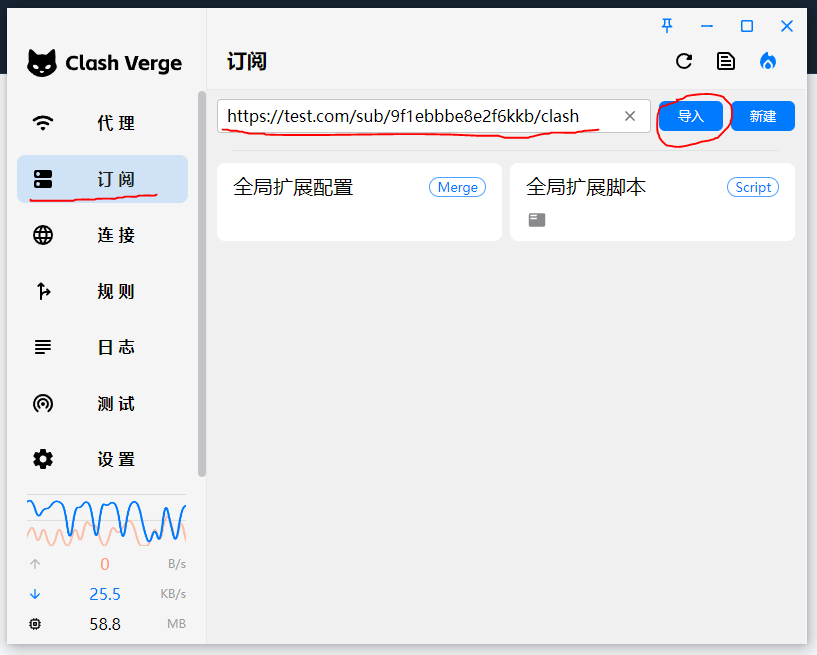Show the 日志 logs page
The height and width of the screenshot is (655, 817).
click(102, 347)
